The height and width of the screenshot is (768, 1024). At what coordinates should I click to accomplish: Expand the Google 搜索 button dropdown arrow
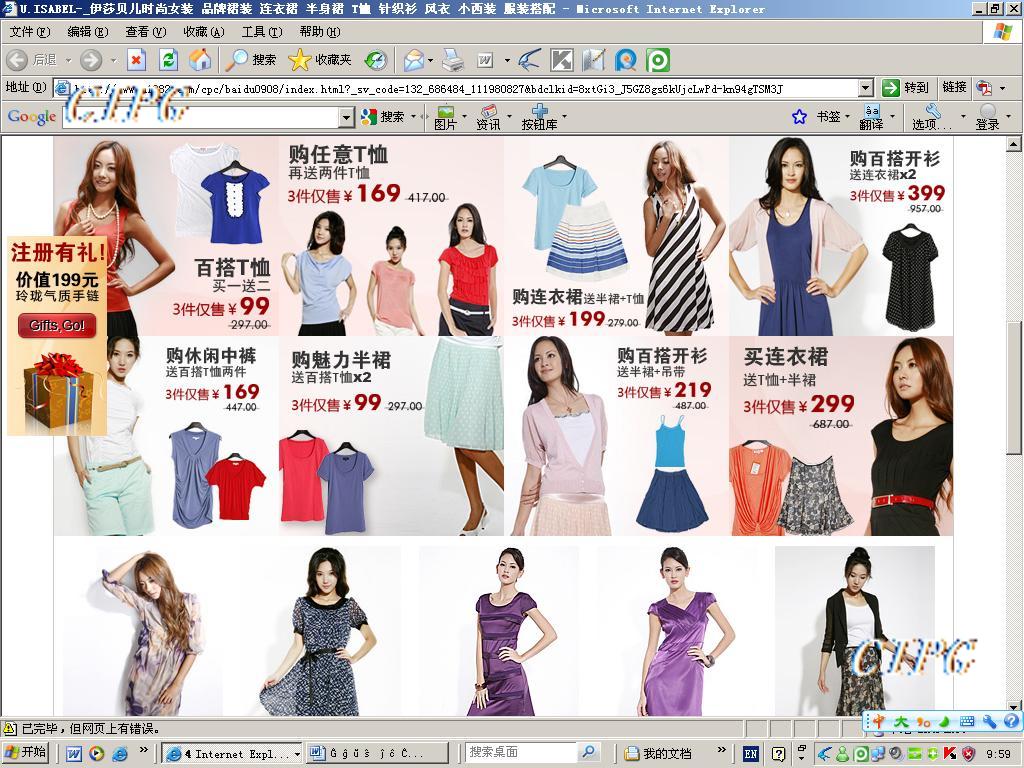tap(413, 117)
